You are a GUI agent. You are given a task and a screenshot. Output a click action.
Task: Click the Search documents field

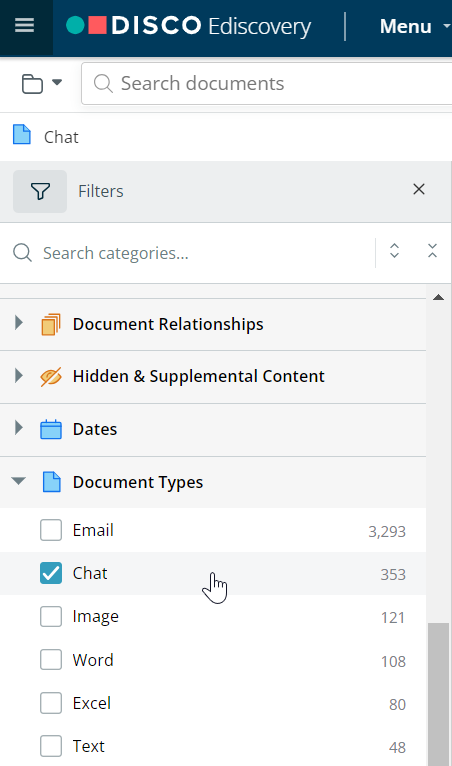click(267, 84)
